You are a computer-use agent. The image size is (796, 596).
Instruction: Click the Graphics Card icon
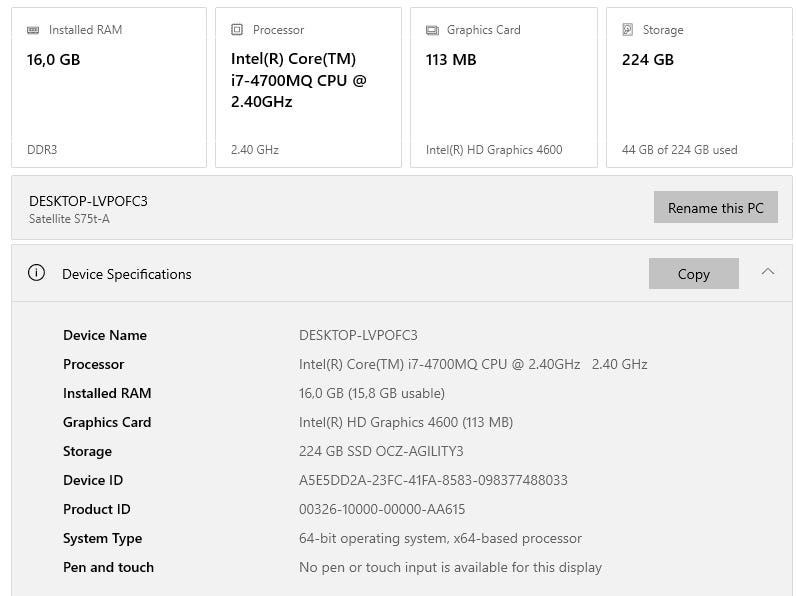[432, 30]
